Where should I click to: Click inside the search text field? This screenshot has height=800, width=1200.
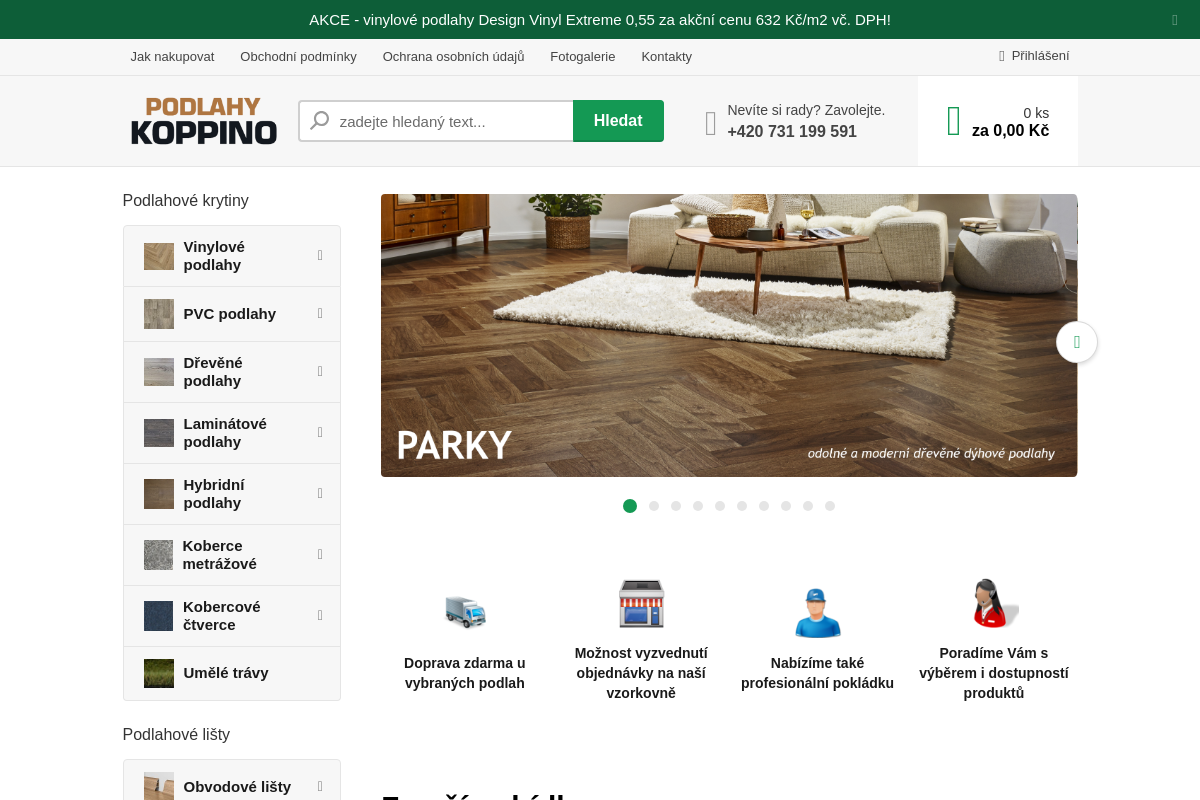coord(450,120)
